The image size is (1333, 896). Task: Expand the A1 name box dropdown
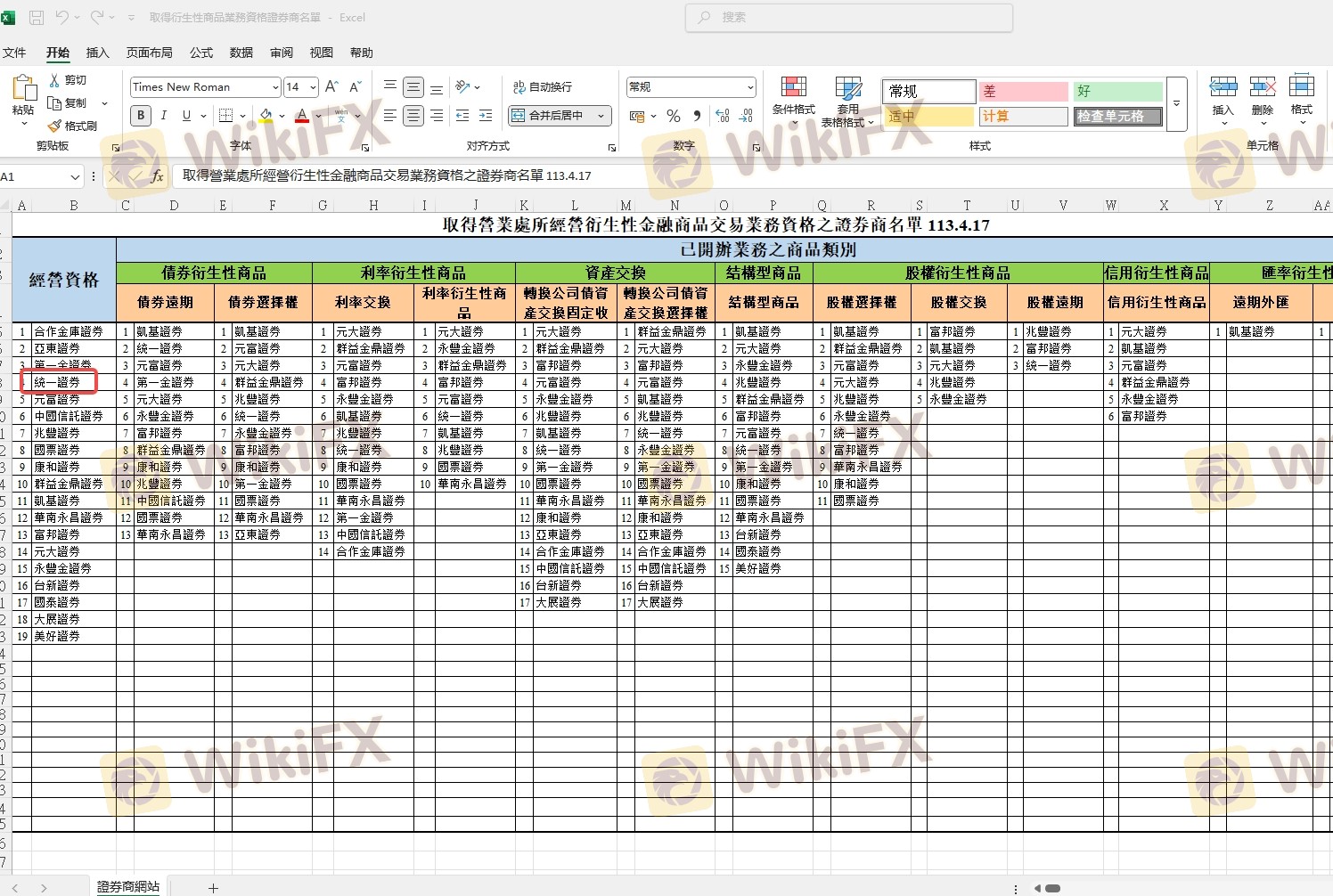pos(75,177)
